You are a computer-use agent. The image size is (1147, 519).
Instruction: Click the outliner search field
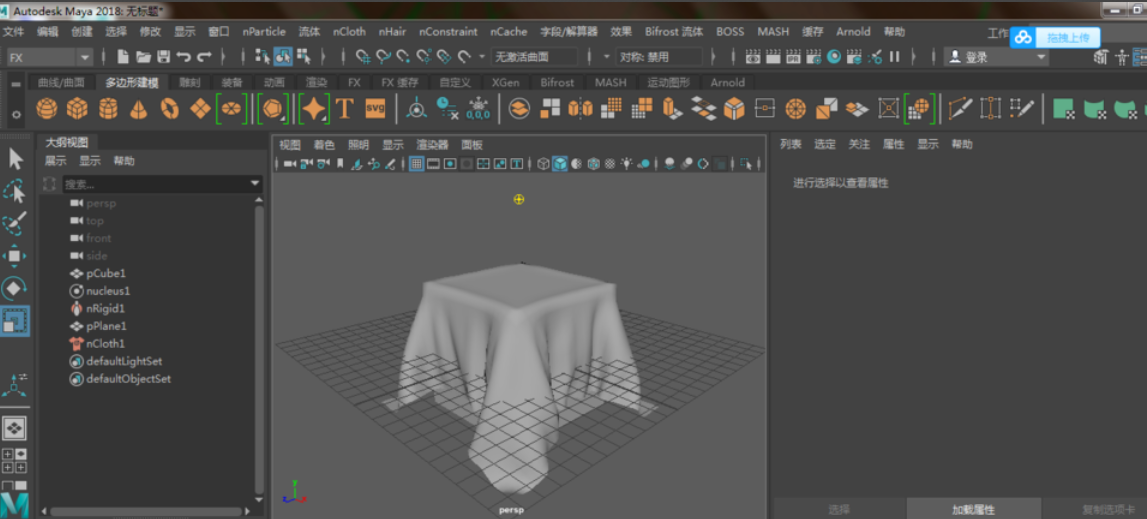pos(154,184)
